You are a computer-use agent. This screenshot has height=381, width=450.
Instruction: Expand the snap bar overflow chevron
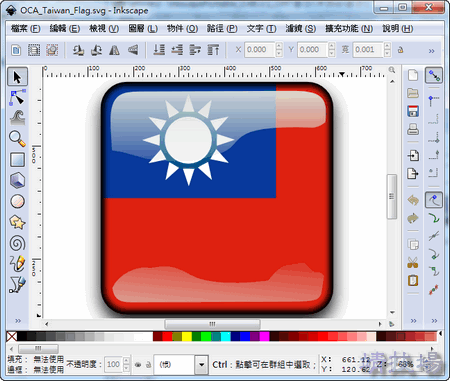coord(434,321)
